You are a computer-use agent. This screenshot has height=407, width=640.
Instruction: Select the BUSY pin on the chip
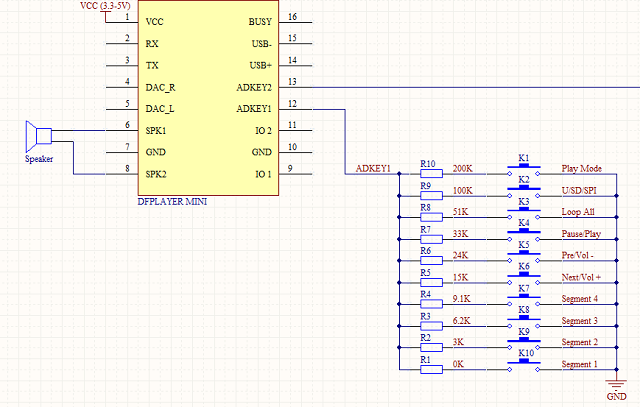tap(258, 21)
